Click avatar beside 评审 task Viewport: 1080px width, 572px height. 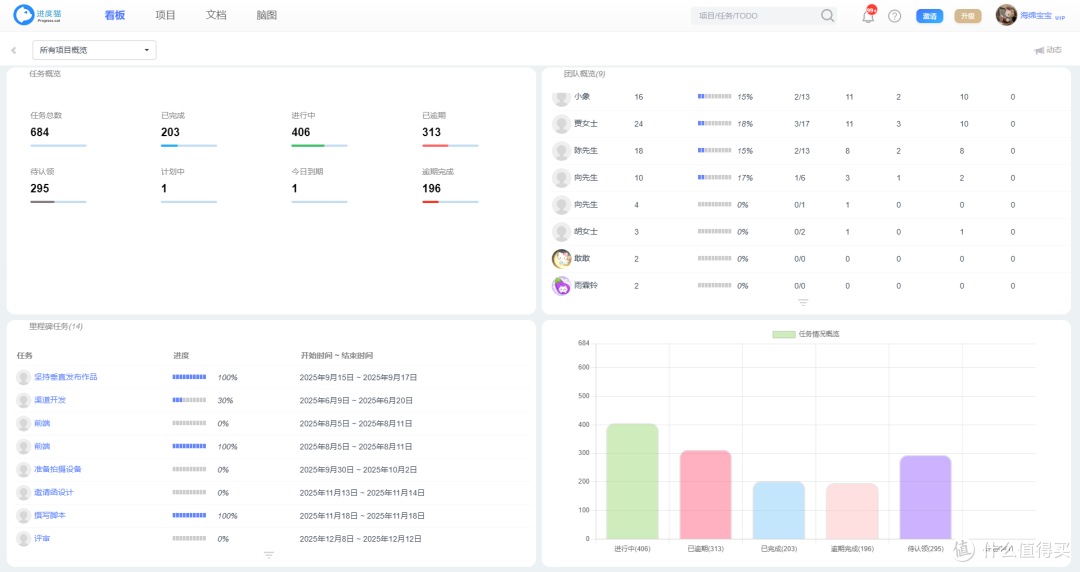23,539
